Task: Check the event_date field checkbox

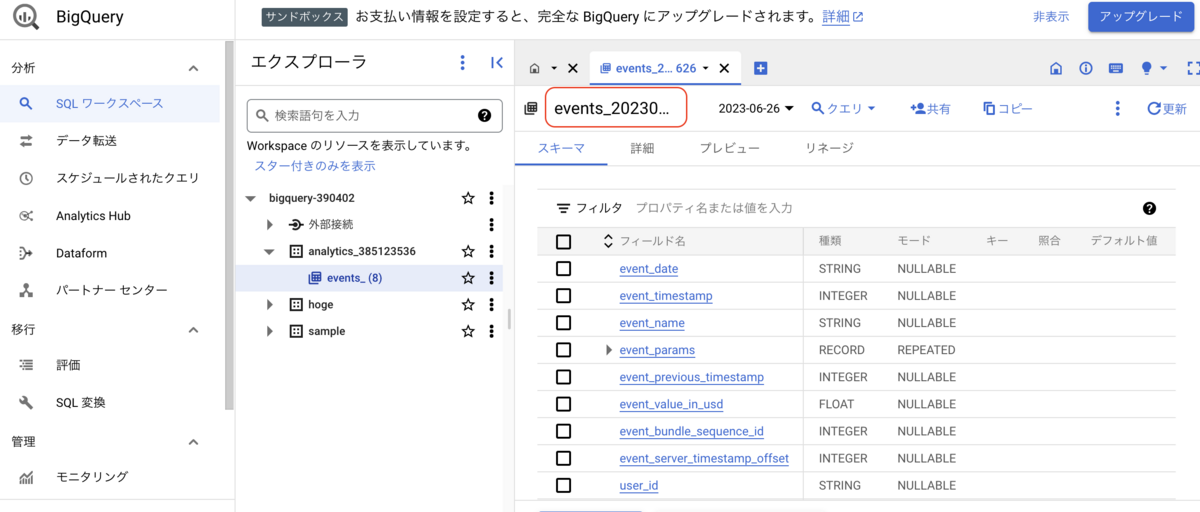Action: pyautogui.click(x=563, y=269)
